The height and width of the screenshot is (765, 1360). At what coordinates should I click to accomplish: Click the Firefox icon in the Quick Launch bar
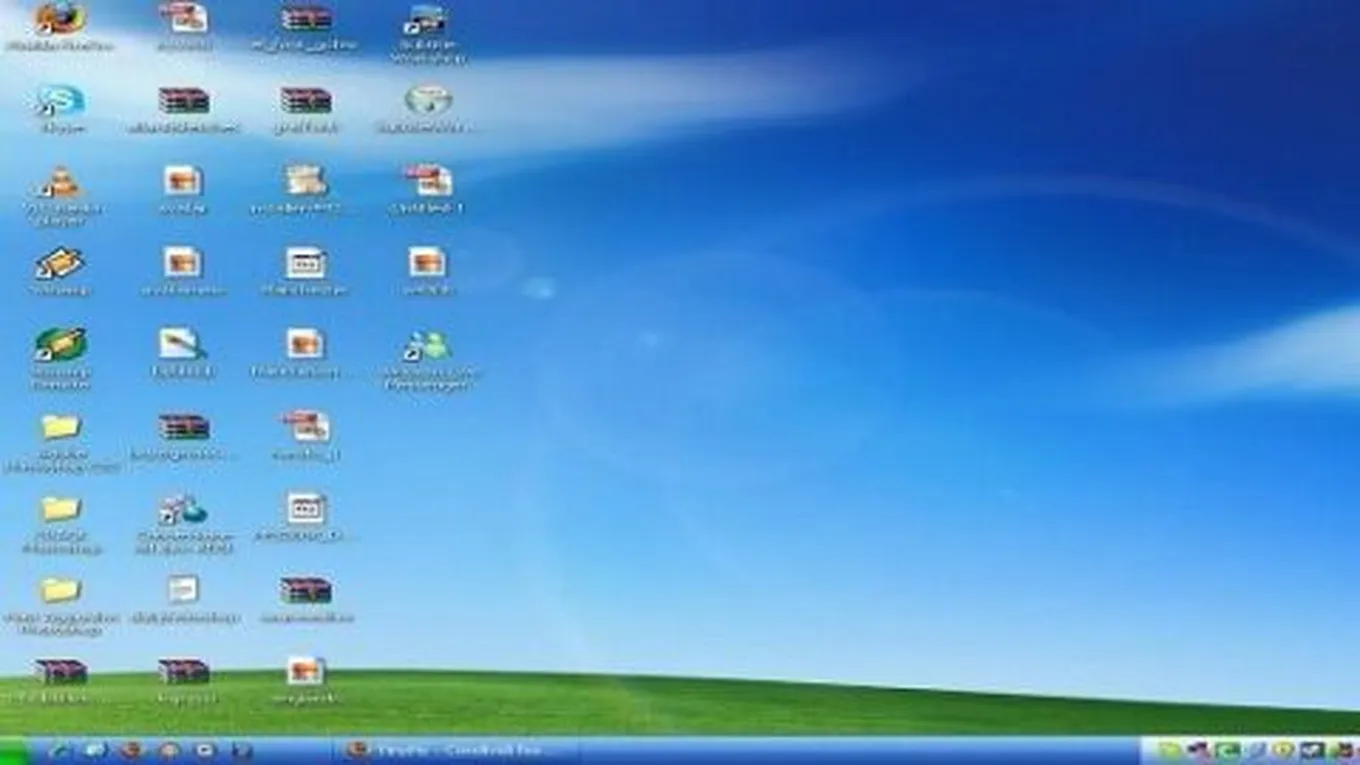(x=132, y=751)
